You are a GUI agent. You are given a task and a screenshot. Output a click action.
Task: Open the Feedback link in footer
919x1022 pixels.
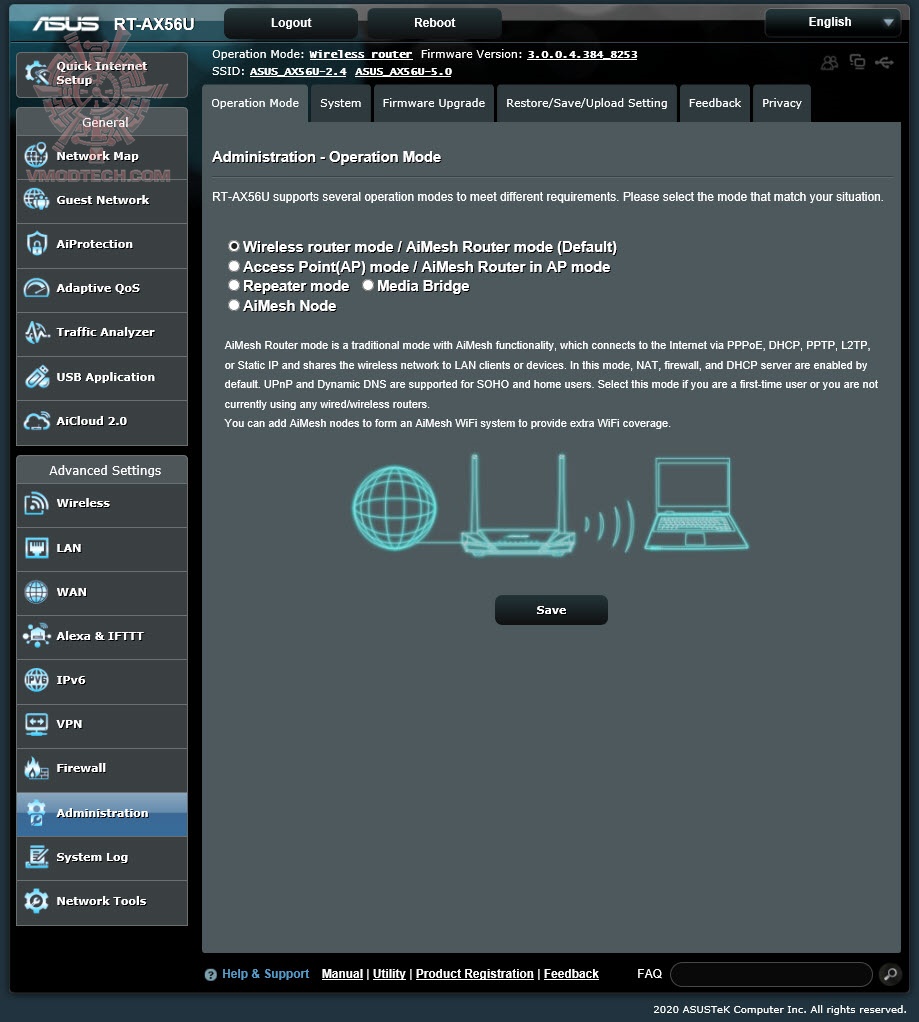pos(571,974)
